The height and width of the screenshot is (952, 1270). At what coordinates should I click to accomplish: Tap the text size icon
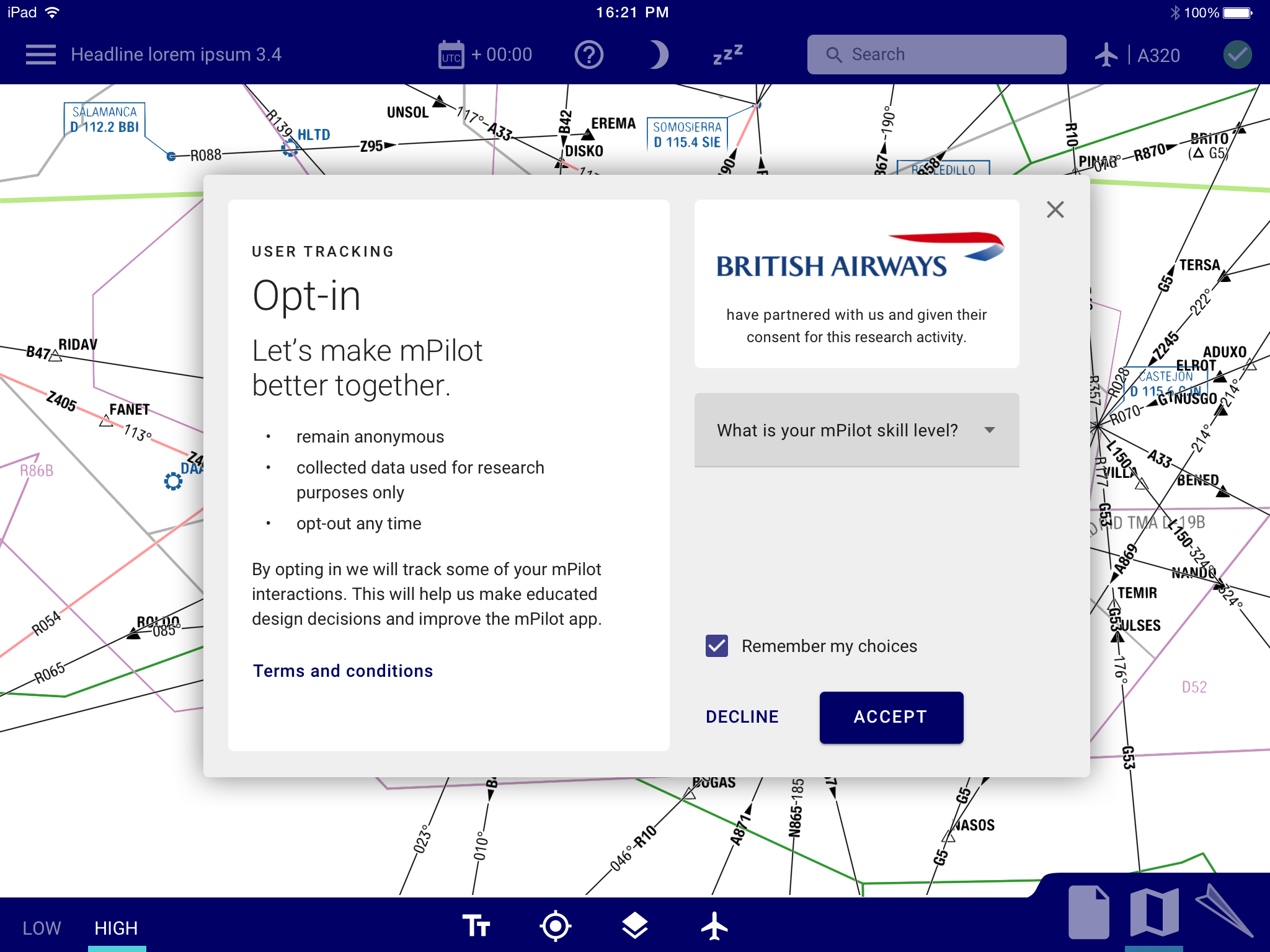(x=476, y=926)
